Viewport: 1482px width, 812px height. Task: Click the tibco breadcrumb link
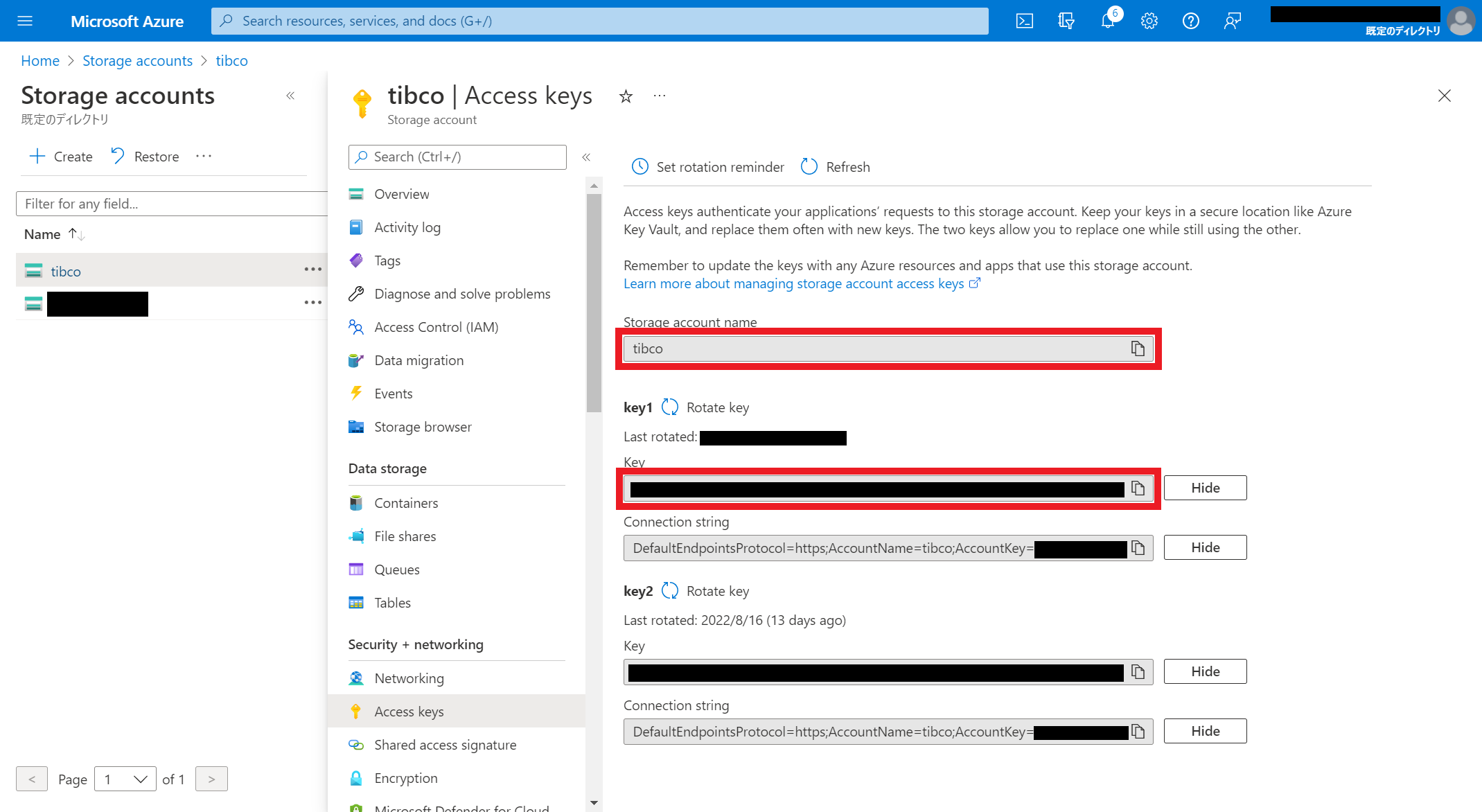click(x=231, y=61)
